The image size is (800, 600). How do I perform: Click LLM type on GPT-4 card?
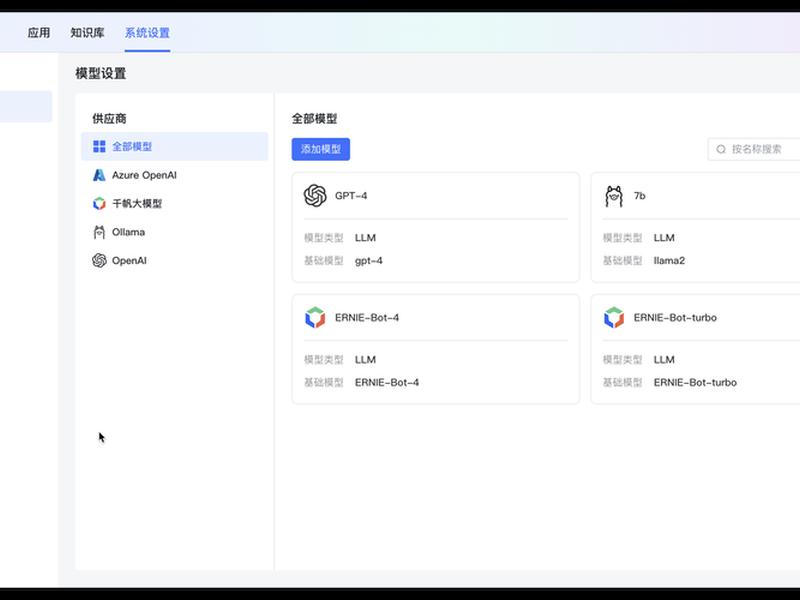coord(365,238)
